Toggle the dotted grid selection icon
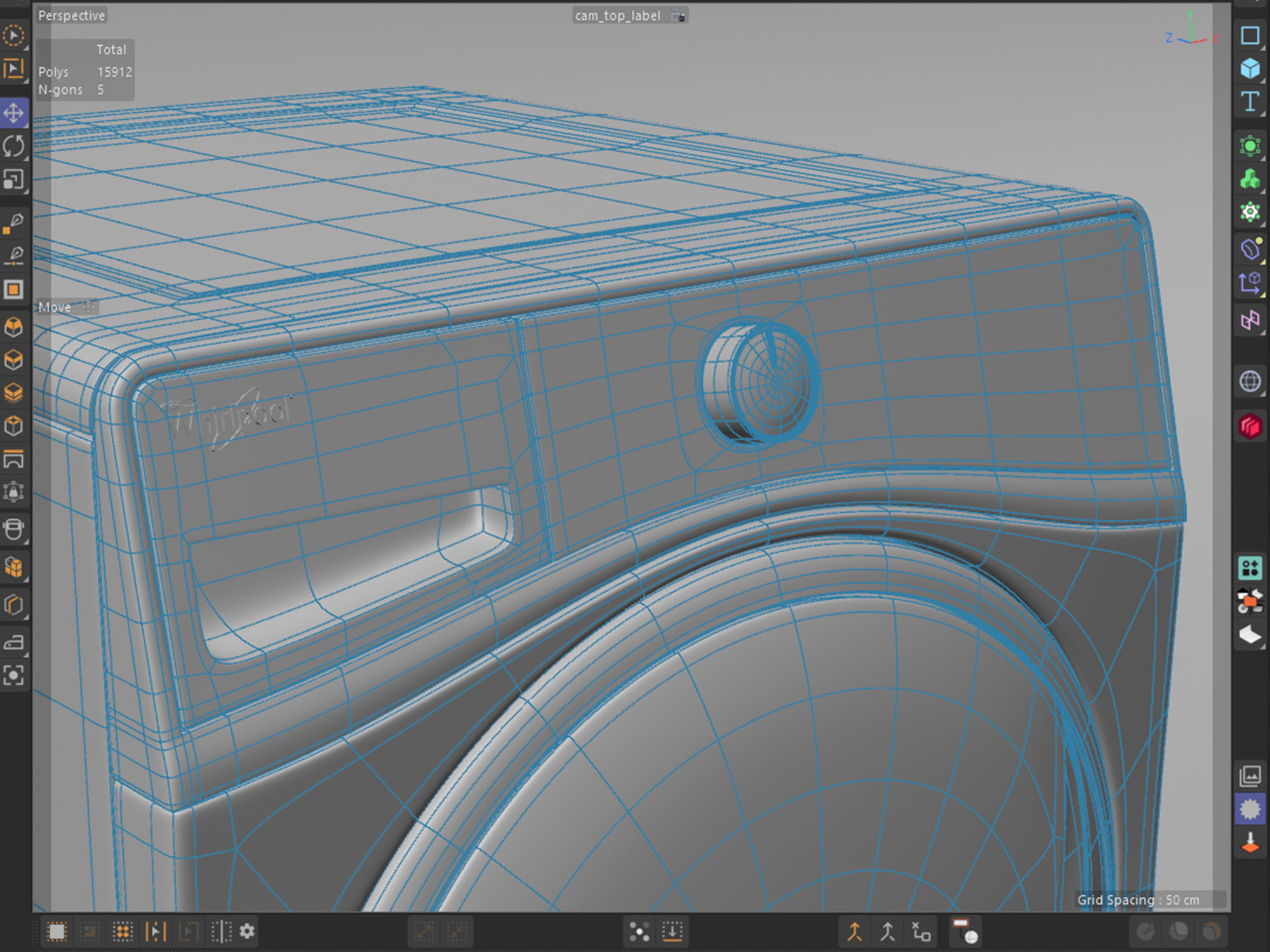This screenshot has height=952, width=1270. pyautogui.click(x=123, y=932)
